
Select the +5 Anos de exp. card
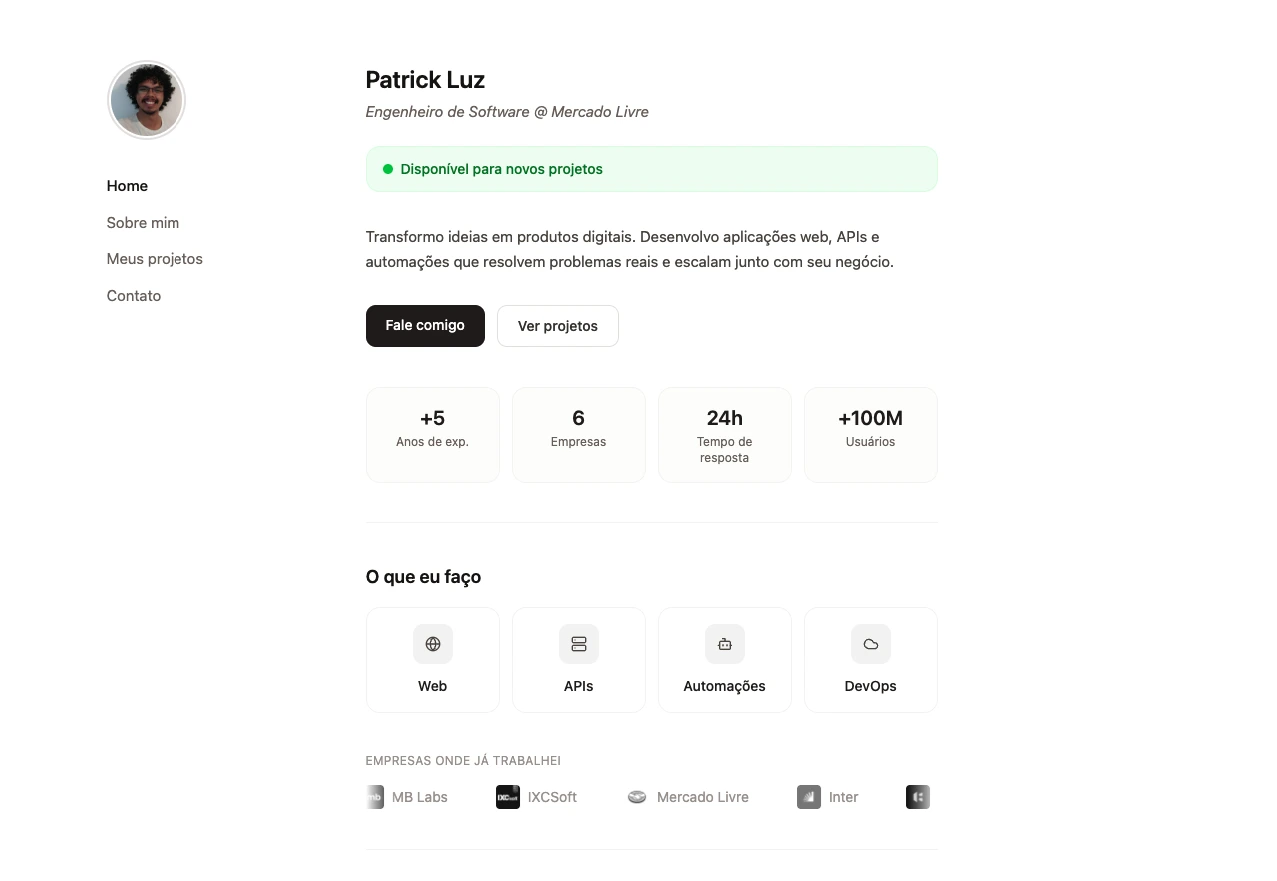tap(432, 434)
